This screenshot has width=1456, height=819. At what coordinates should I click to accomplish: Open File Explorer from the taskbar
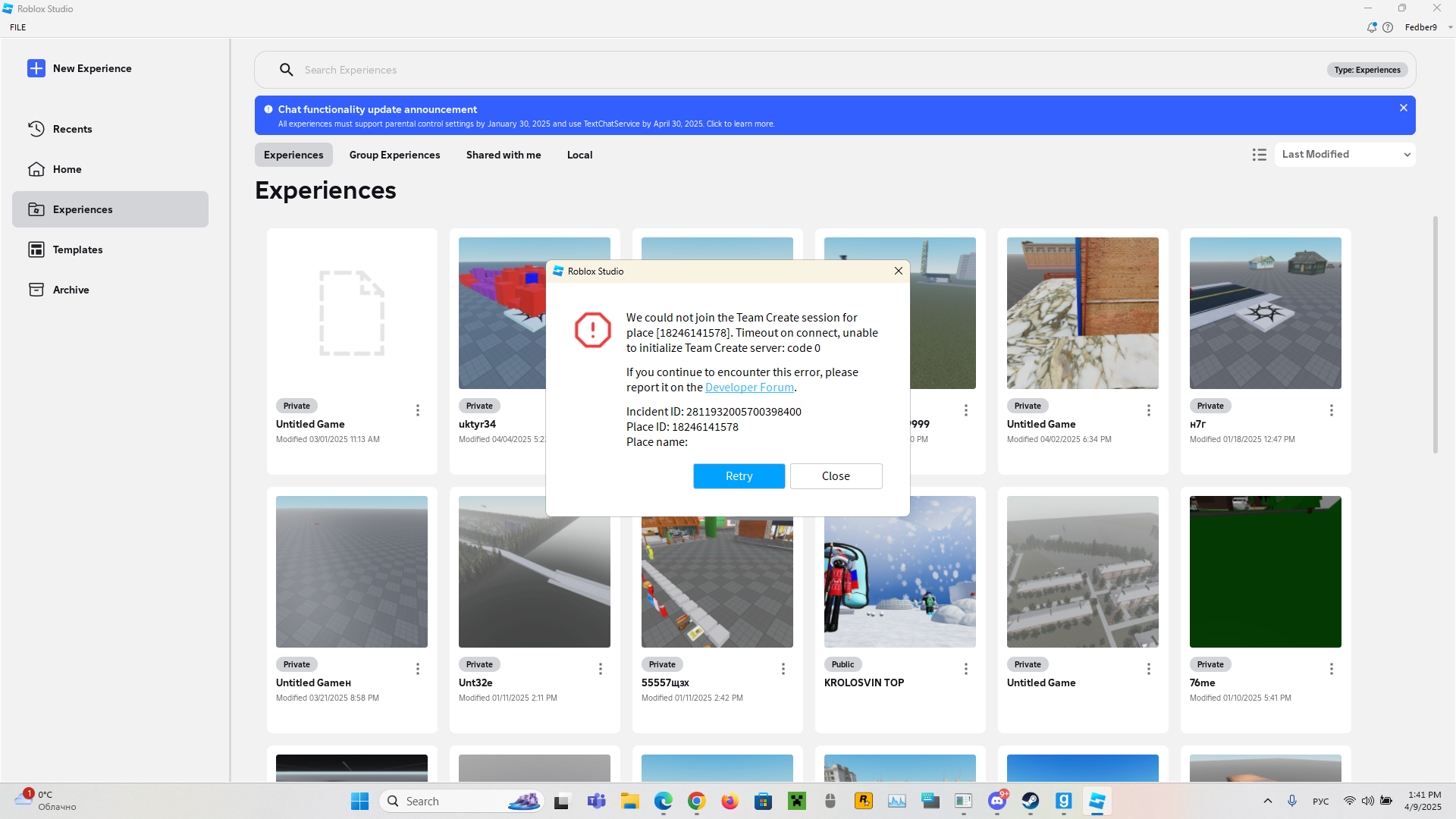pos(630,801)
